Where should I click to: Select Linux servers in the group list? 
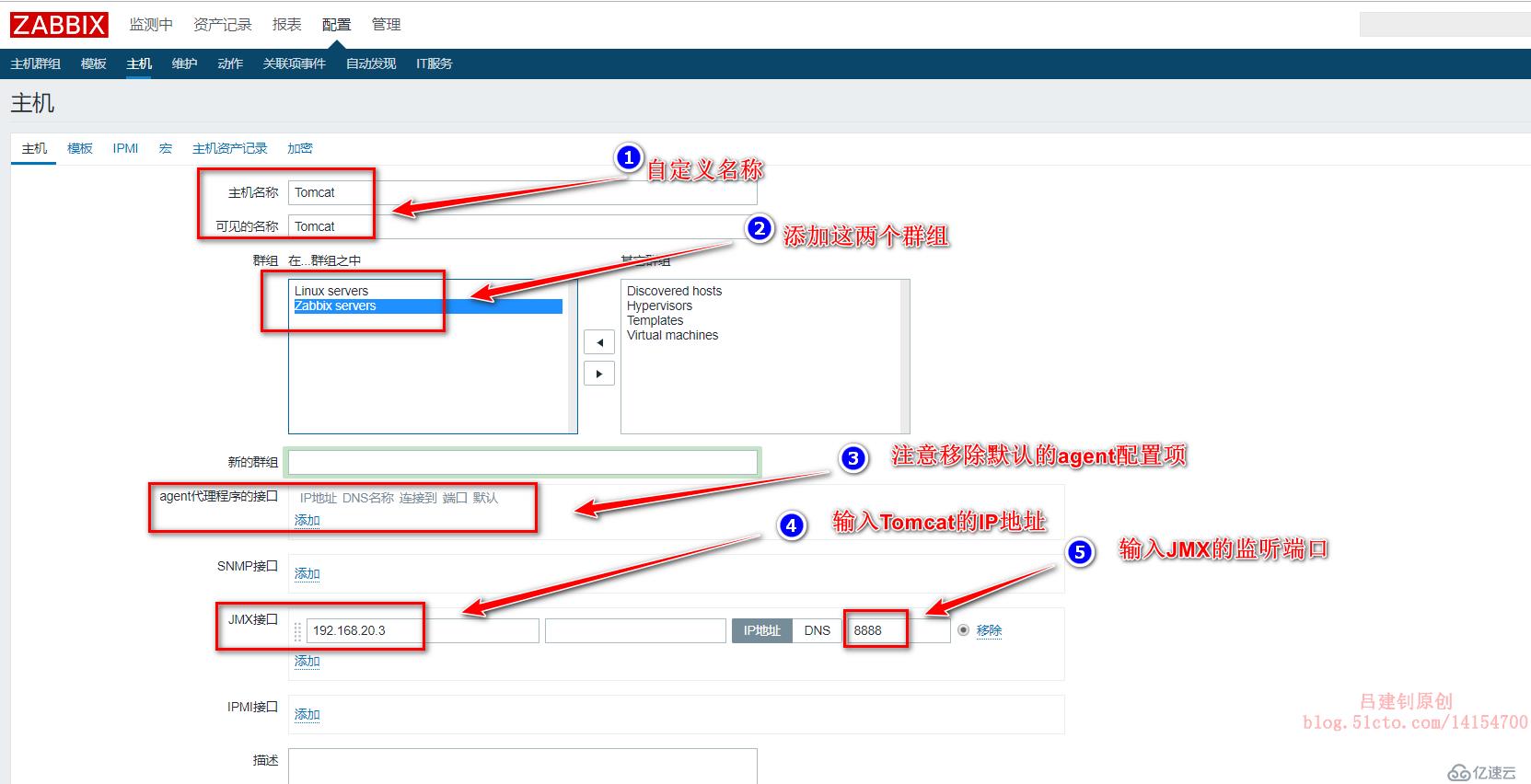click(x=428, y=291)
